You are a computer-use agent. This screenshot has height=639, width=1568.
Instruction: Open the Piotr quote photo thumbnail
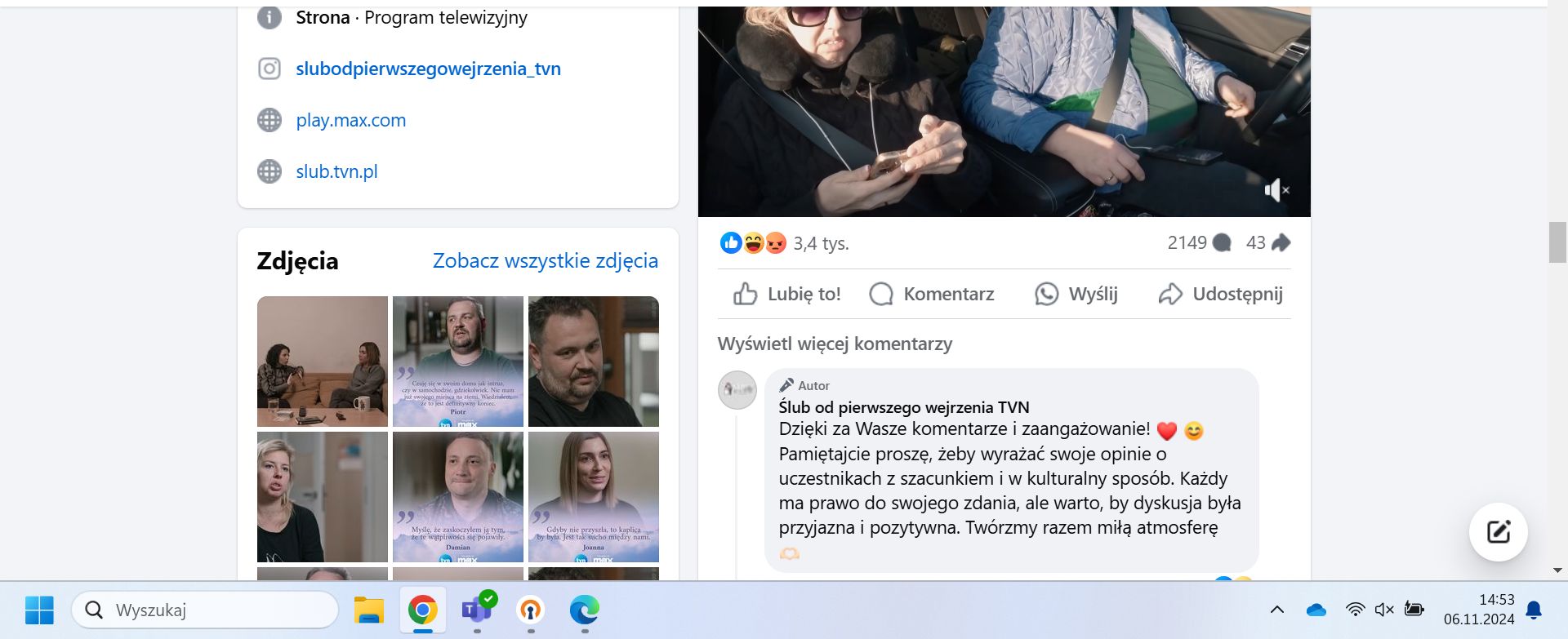pyautogui.click(x=458, y=362)
